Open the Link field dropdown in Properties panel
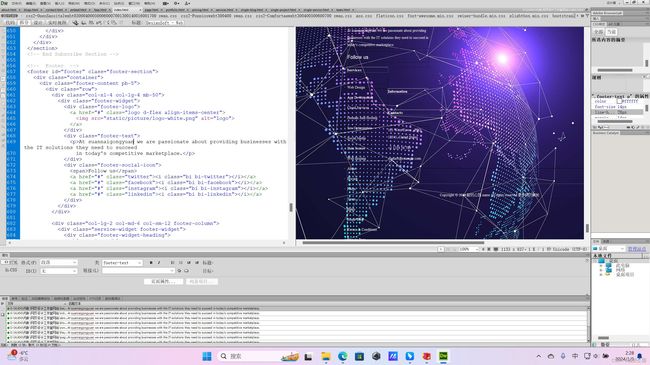Screen dimensions: 650x365 pyautogui.click(x=138, y=270)
